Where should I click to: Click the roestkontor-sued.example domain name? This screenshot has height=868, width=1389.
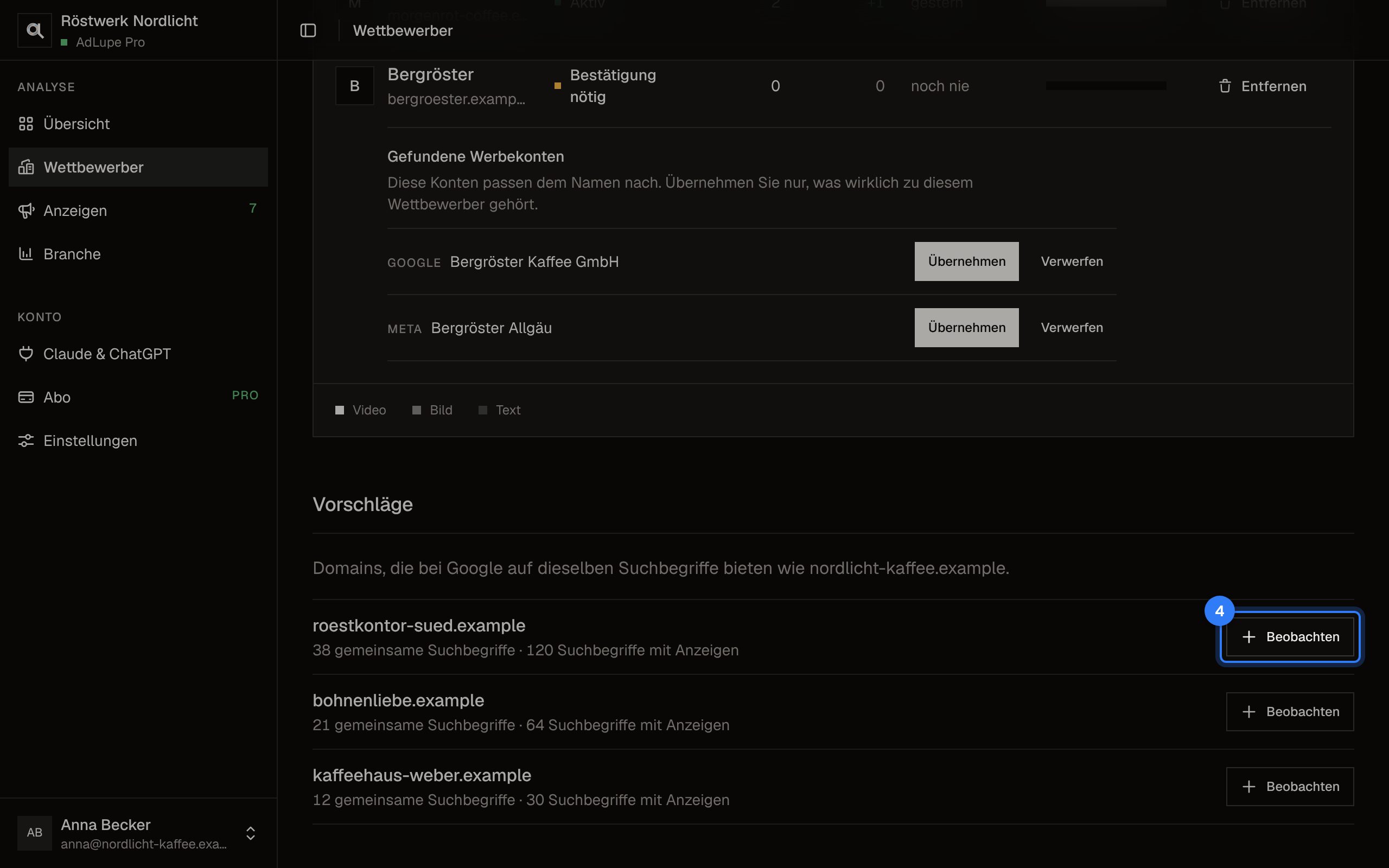point(419,625)
